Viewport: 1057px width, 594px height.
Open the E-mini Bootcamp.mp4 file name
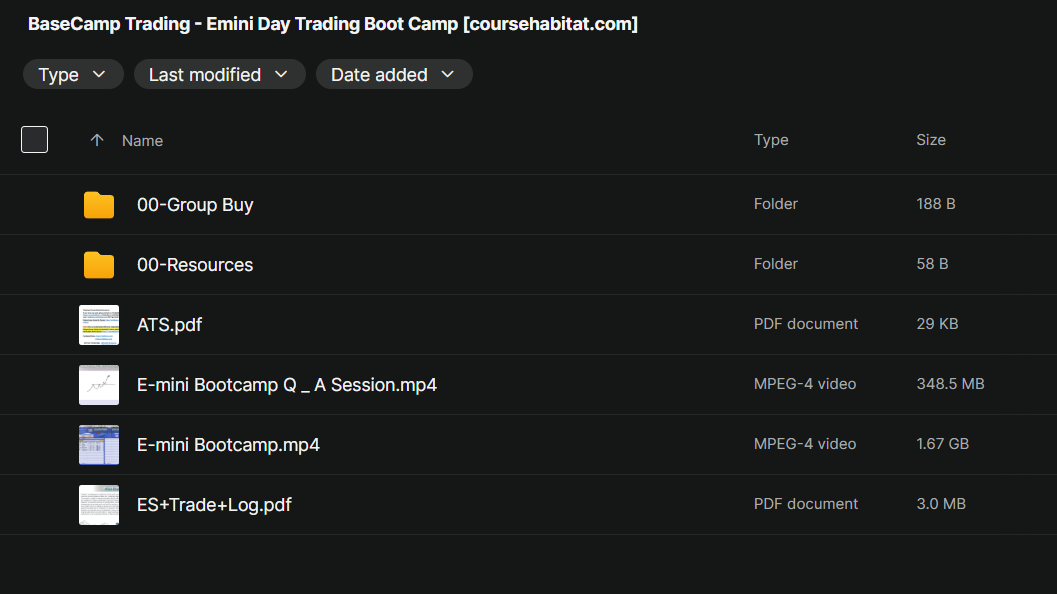(x=228, y=445)
